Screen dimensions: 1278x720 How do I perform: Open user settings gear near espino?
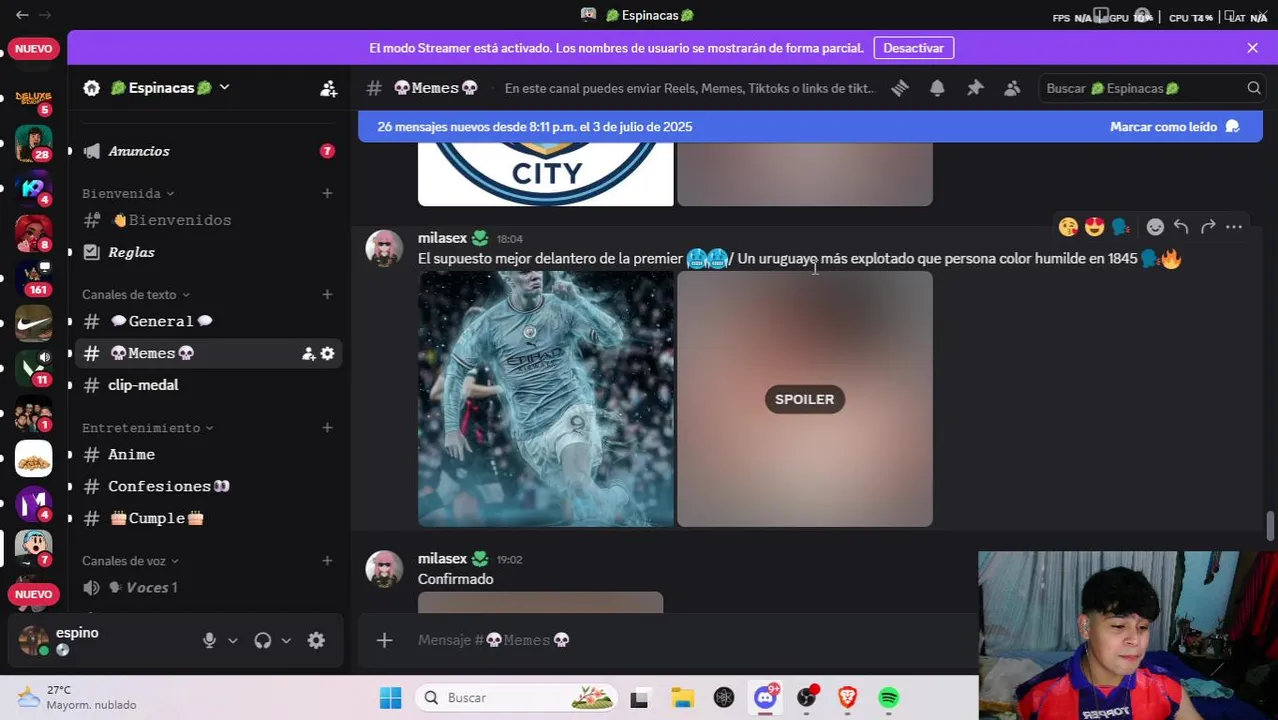pos(316,640)
